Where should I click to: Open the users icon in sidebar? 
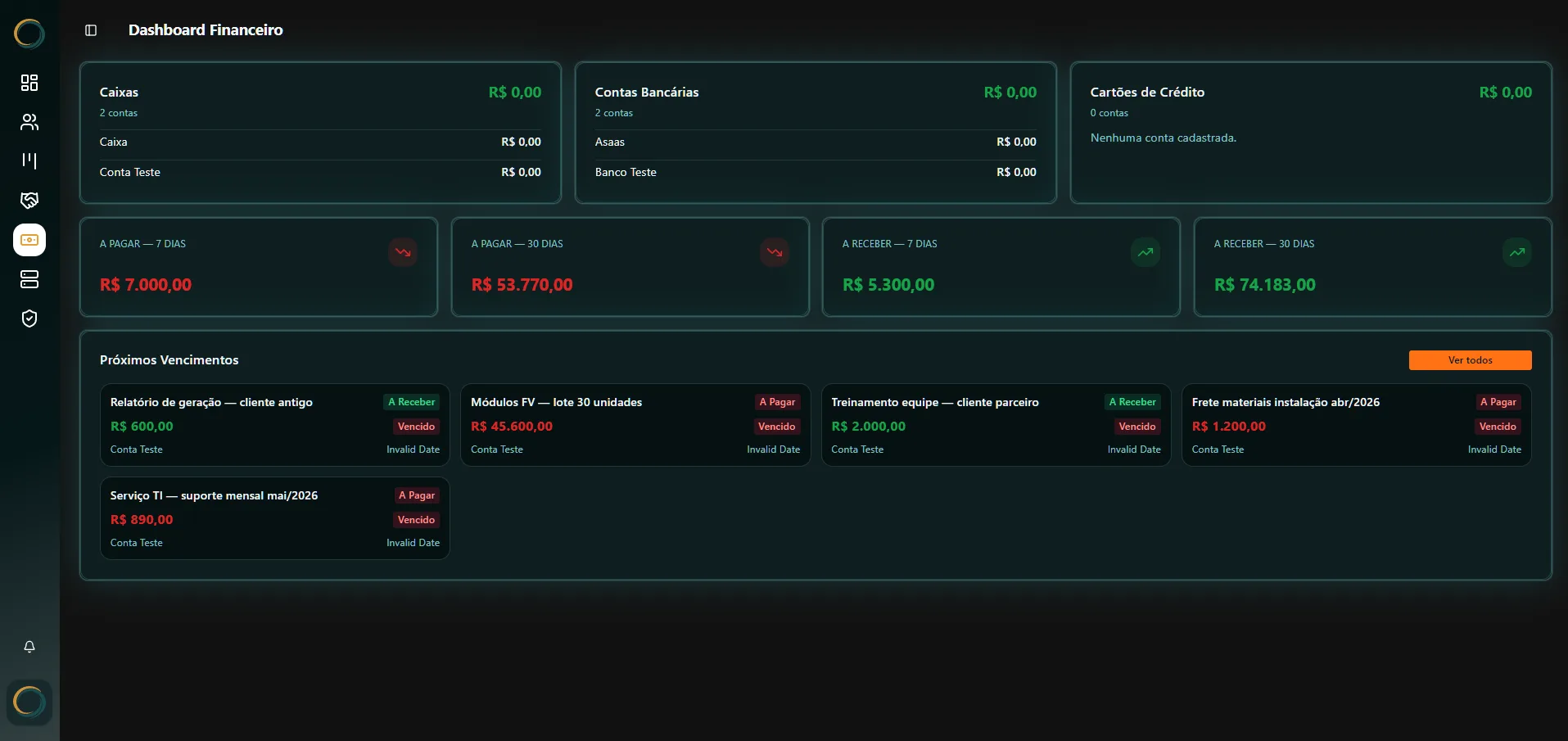pos(29,122)
